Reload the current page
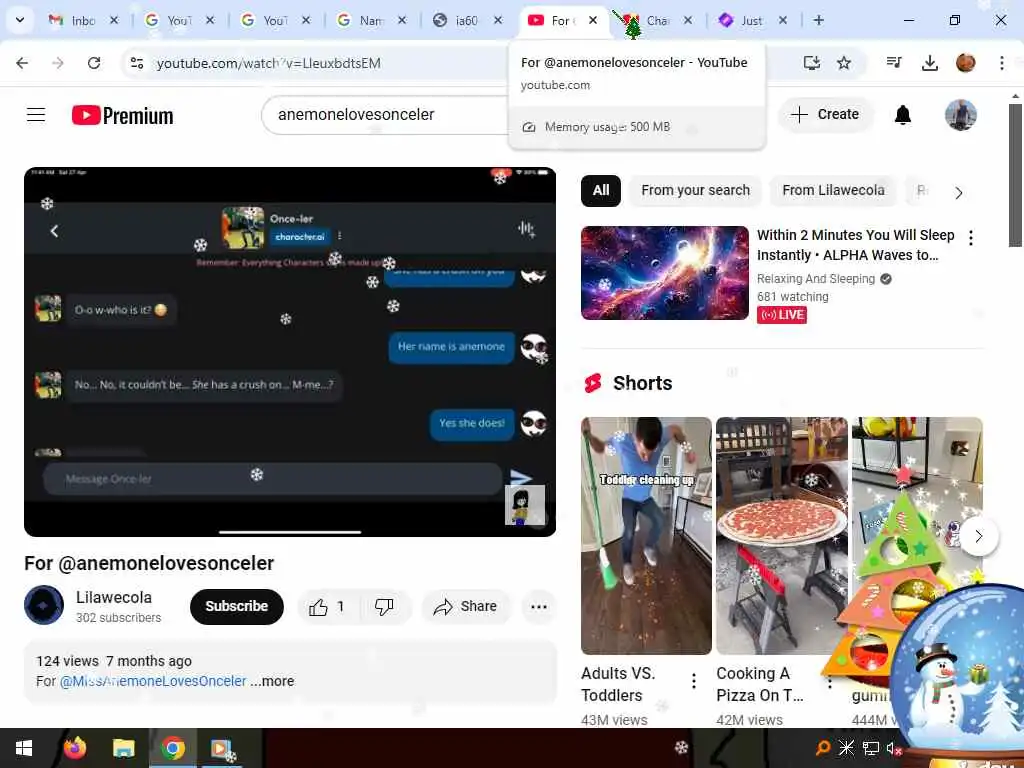This screenshot has width=1024, height=768. [x=94, y=63]
